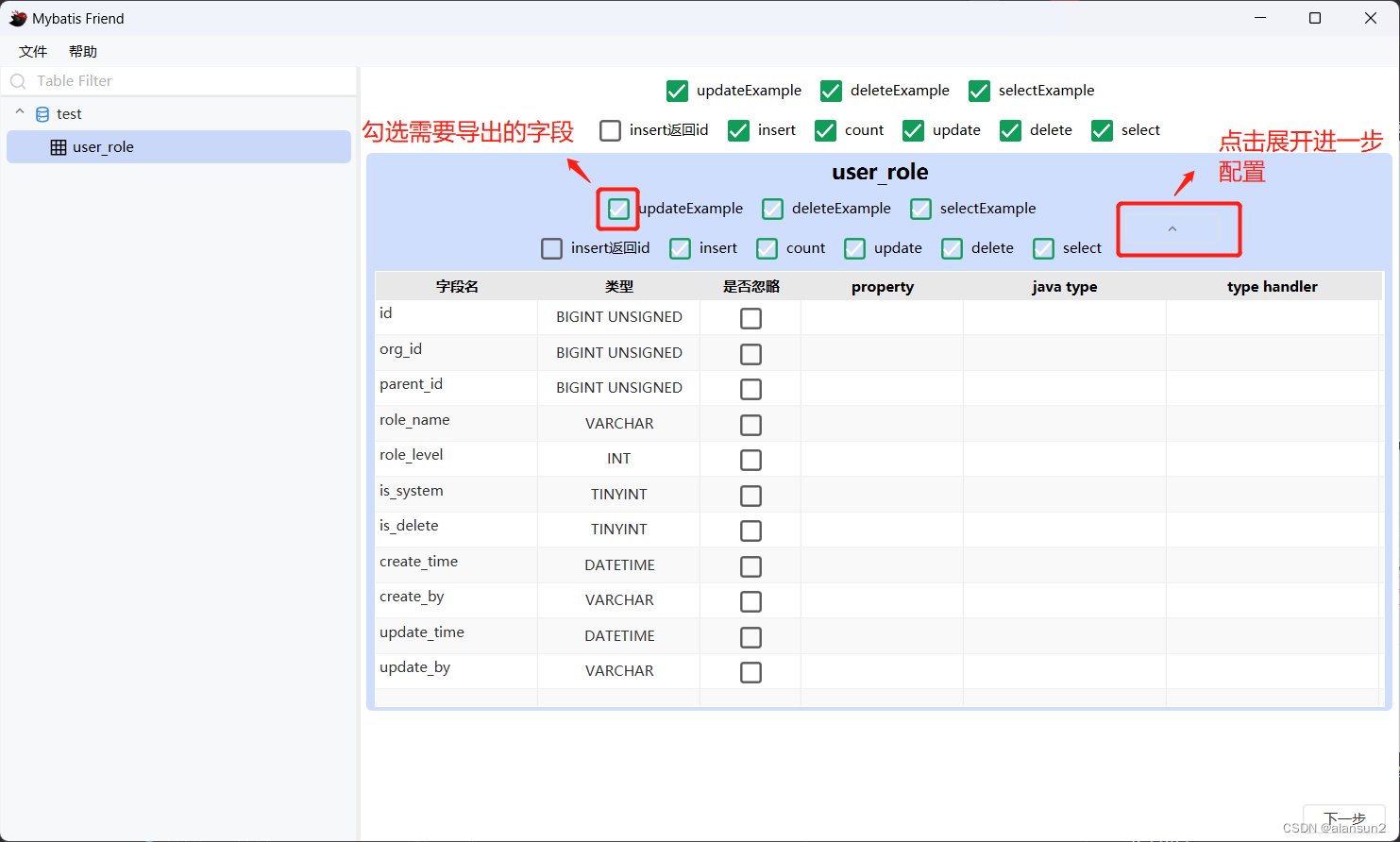The height and width of the screenshot is (842, 1400).
Task: Check ignore box for role_name field
Action: 751,425
